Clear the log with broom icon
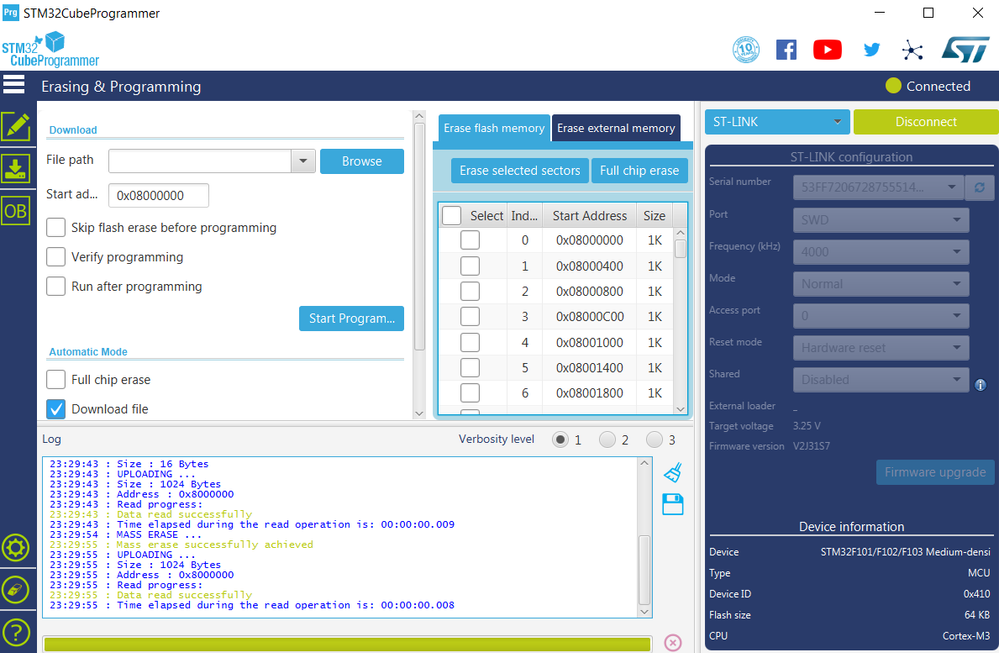 pos(673,472)
